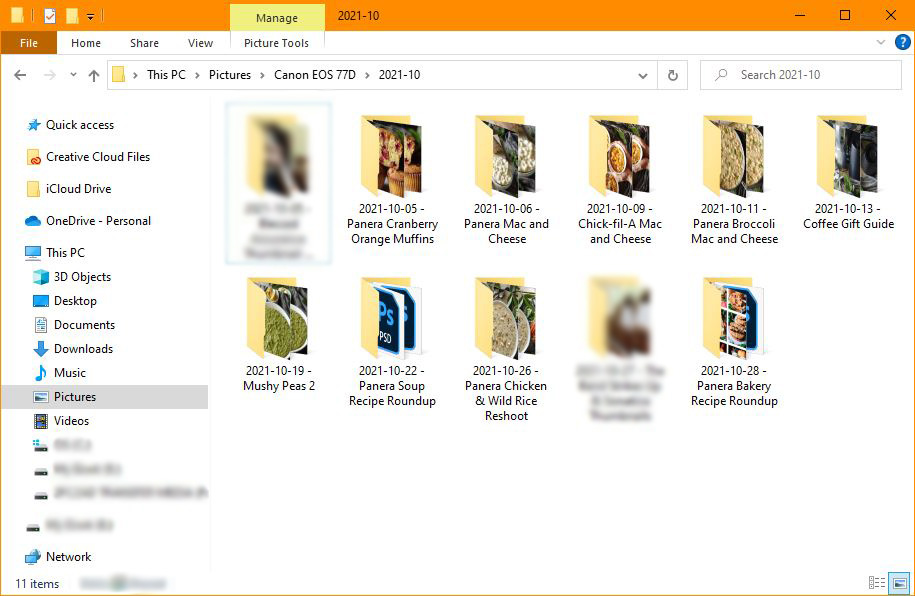Navigate back to the previous folder
The width and height of the screenshot is (915, 596).
tap(20, 74)
